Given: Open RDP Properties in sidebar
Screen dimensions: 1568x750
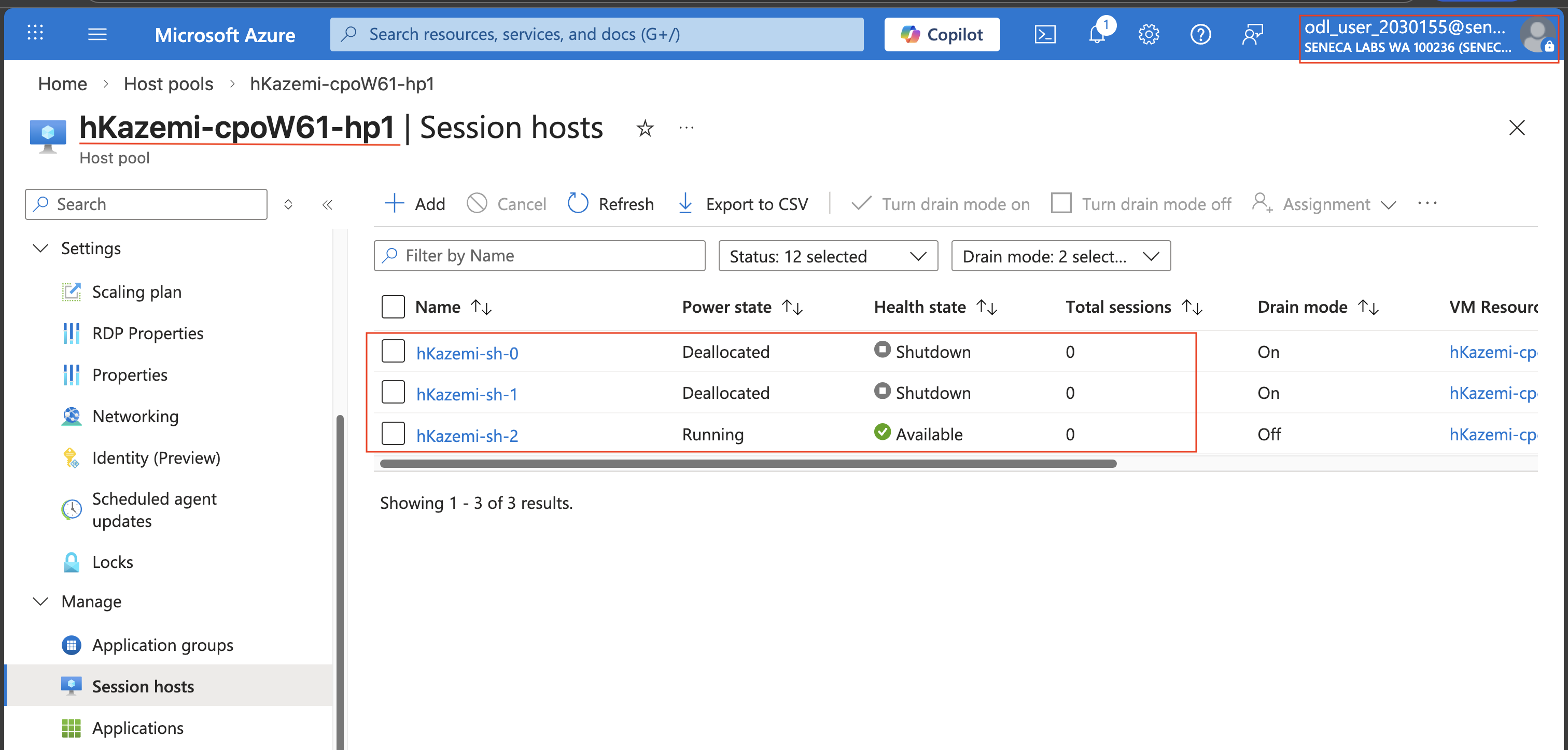Looking at the screenshot, I should tap(147, 334).
